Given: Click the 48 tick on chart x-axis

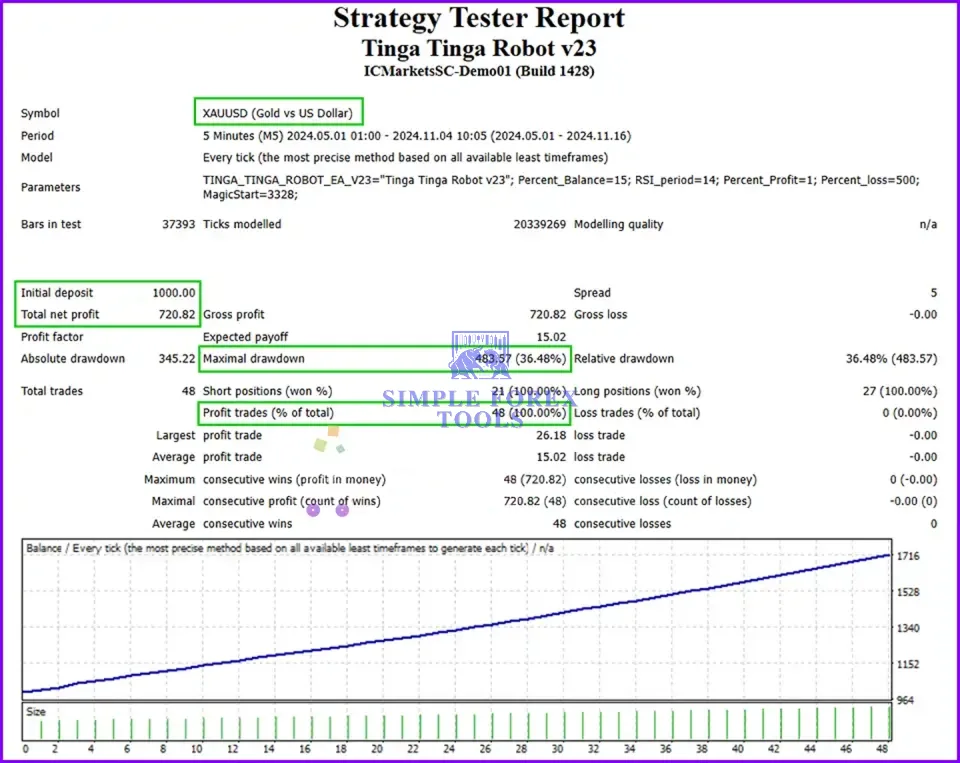Looking at the screenshot, I should pyautogui.click(x=883, y=749).
